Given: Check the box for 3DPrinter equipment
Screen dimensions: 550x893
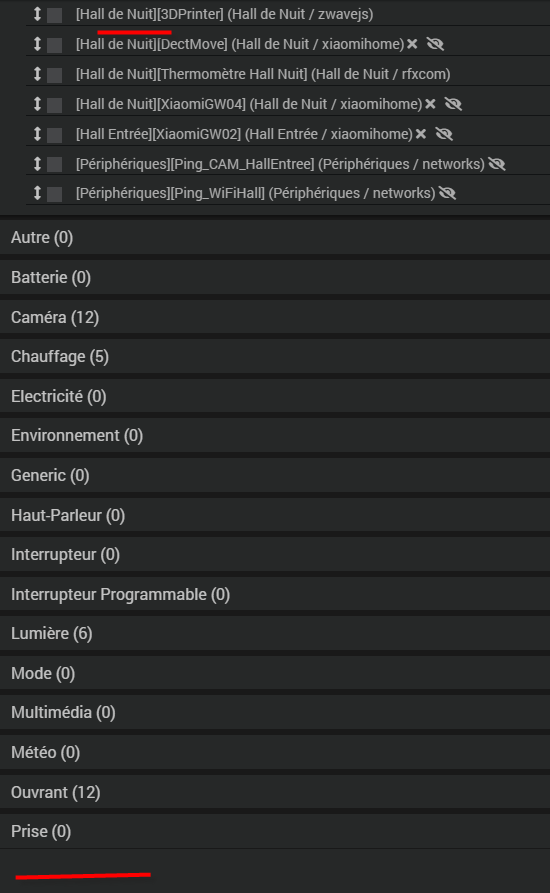Looking at the screenshot, I should [x=55, y=15].
